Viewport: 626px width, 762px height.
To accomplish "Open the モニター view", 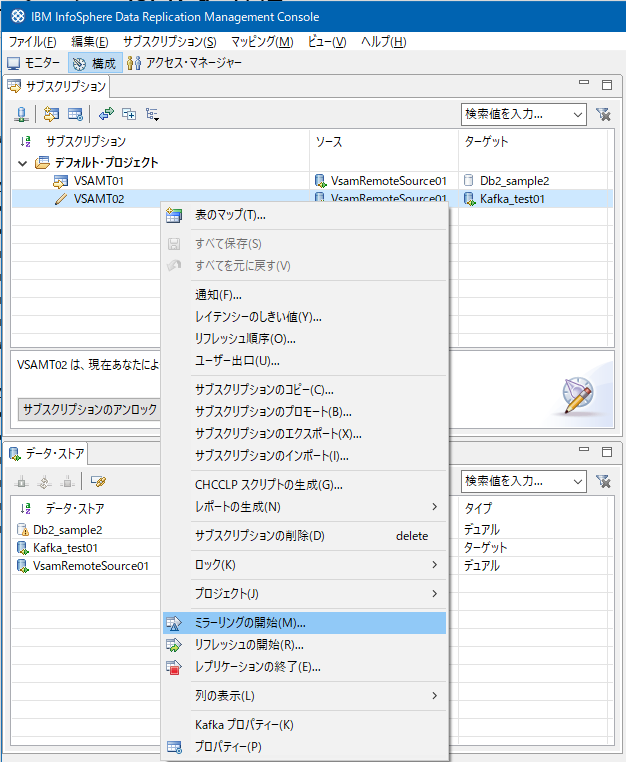I will tap(34, 63).
